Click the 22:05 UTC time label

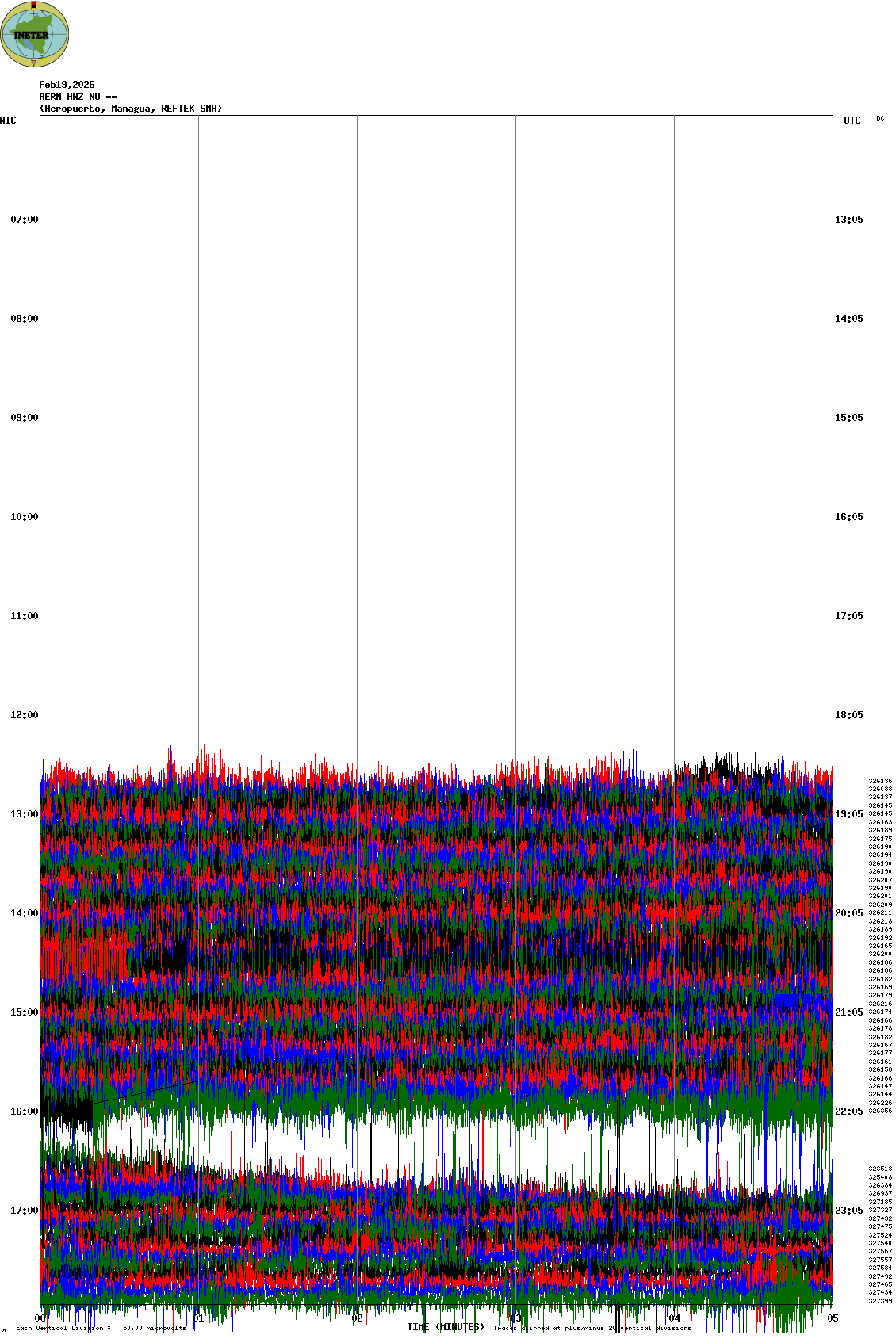pos(848,1111)
